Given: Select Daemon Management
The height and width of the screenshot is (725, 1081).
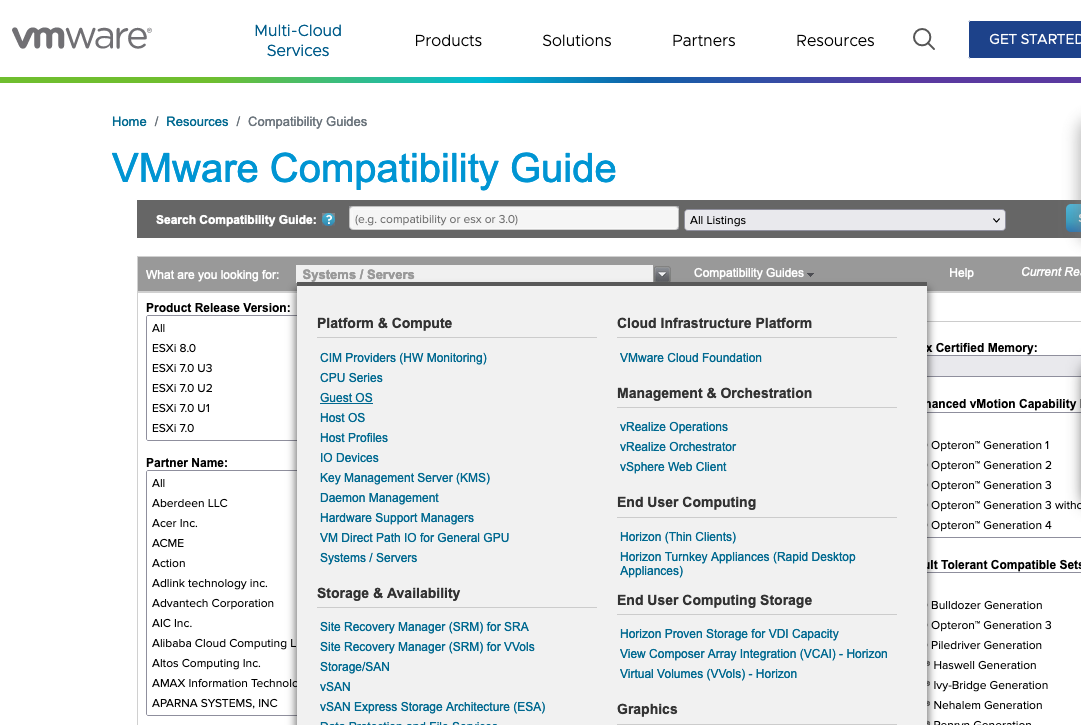Looking at the screenshot, I should click(379, 498).
